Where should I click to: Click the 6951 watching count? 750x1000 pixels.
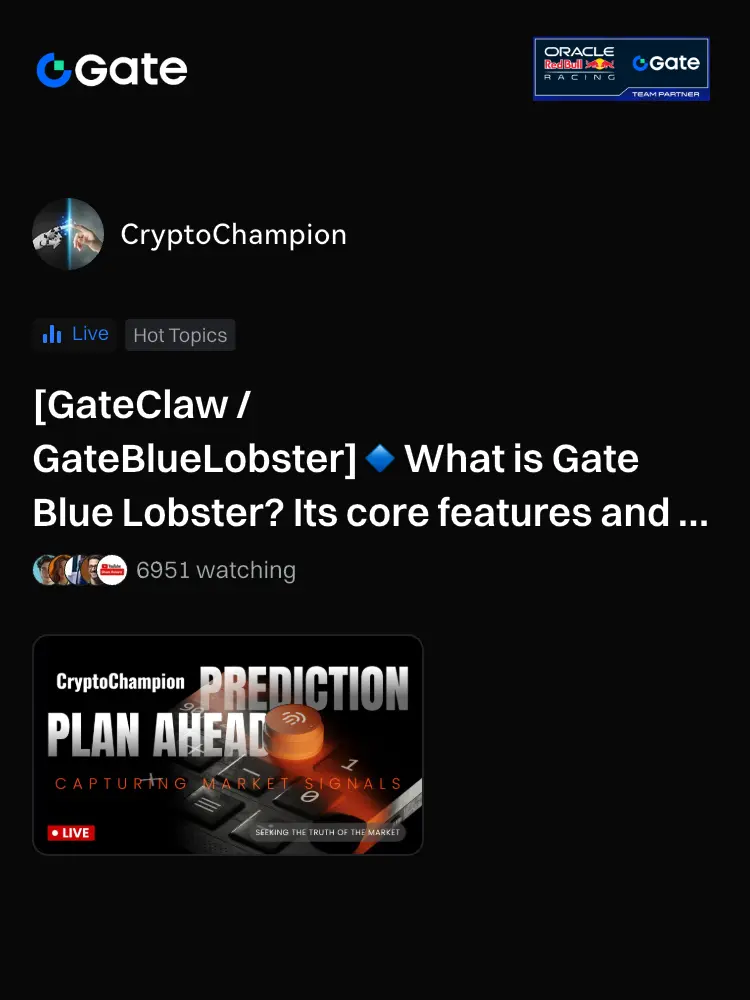[216, 570]
